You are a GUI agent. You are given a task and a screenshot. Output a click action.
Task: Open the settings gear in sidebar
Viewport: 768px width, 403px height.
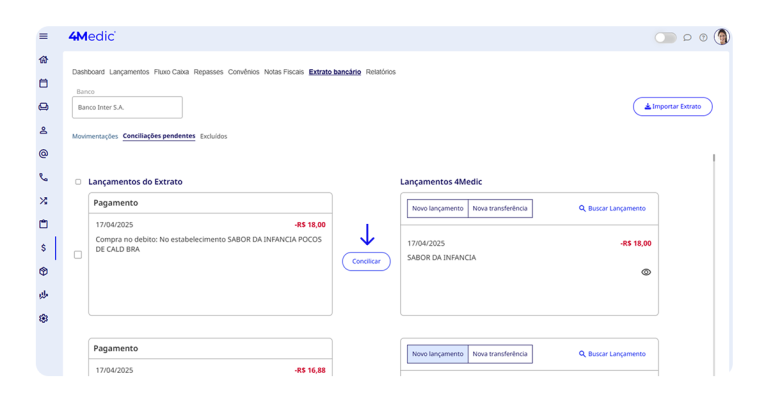(43, 319)
